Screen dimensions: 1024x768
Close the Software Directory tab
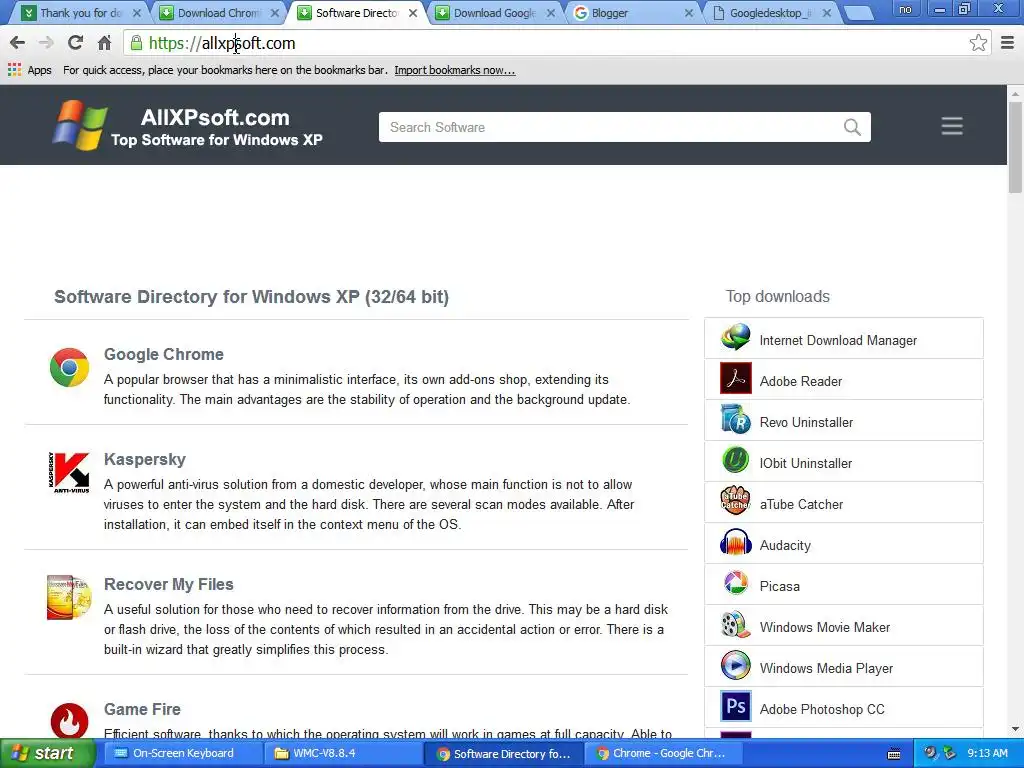[413, 13]
